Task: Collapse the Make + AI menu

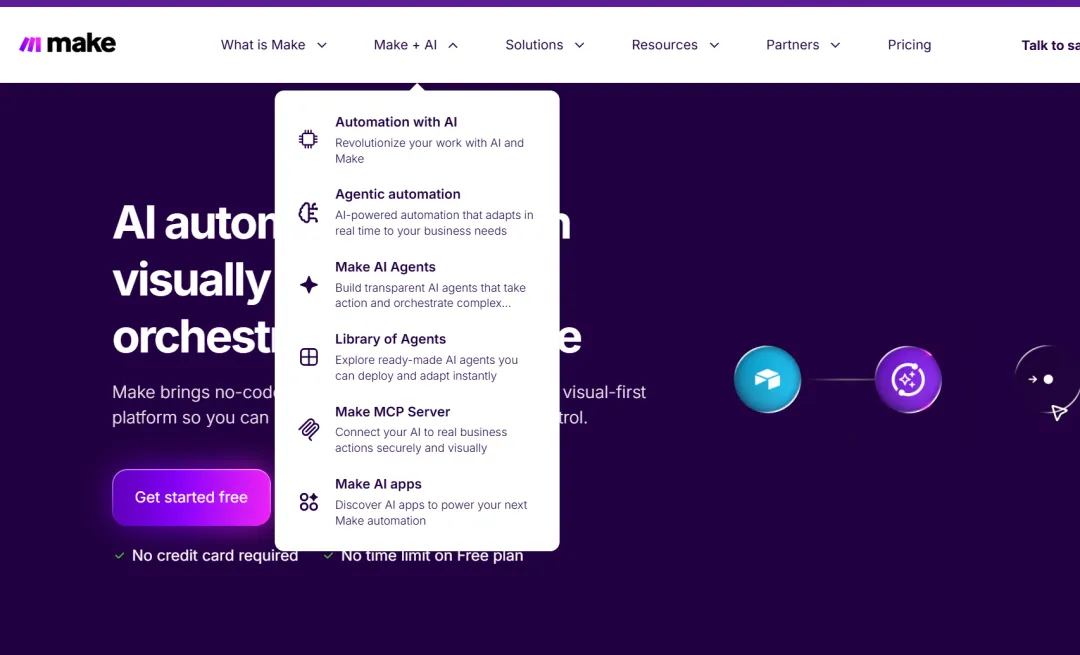Action: click(415, 45)
